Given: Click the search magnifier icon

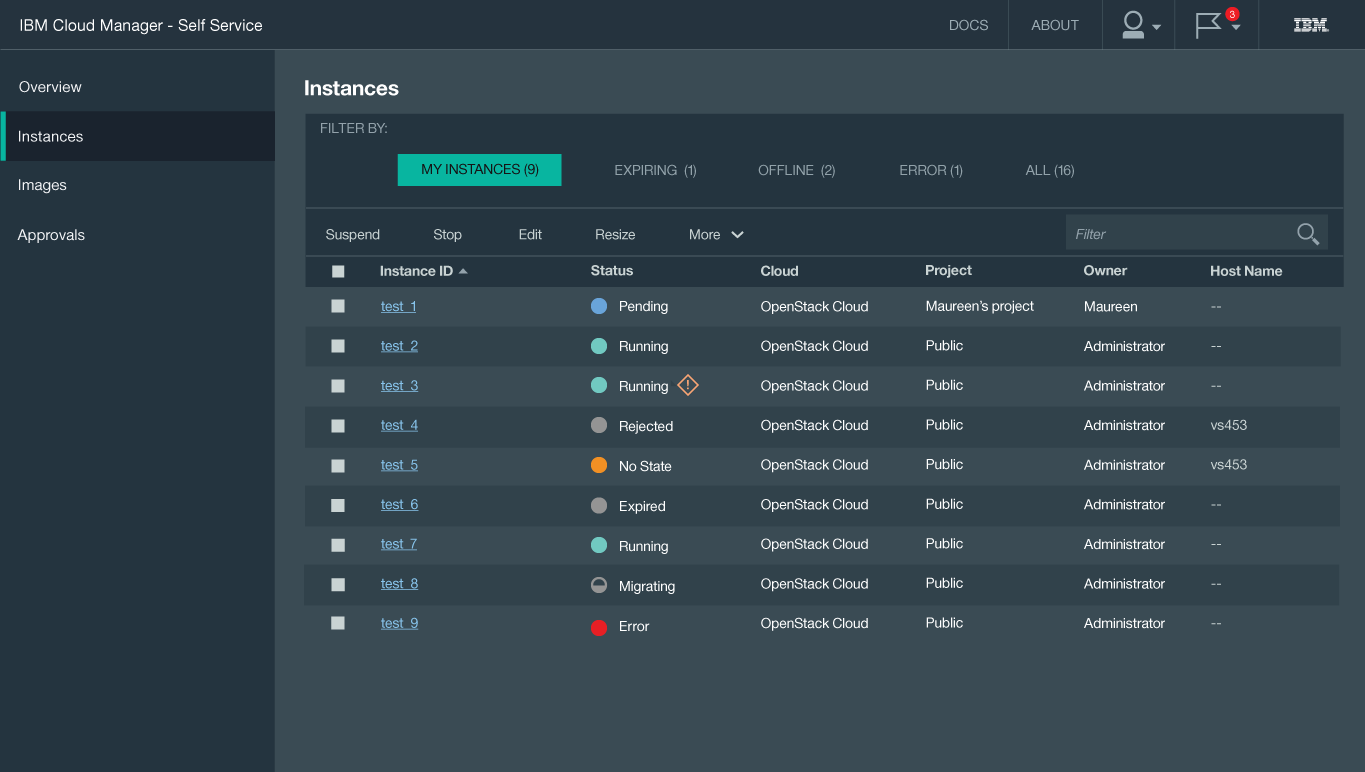Looking at the screenshot, I should tap(1307, 234).
